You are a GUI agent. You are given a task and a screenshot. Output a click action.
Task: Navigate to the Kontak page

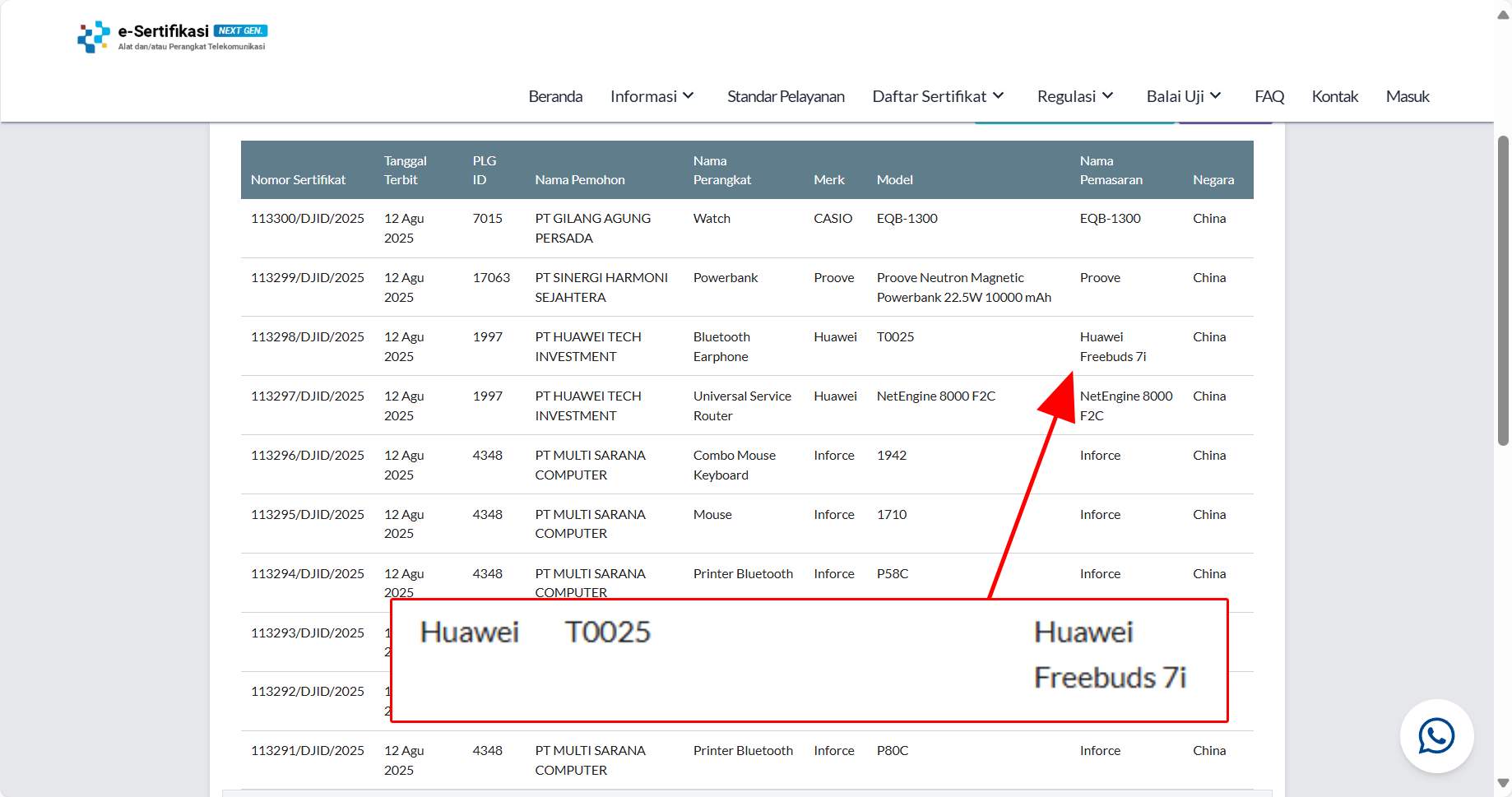point(1334,96)
